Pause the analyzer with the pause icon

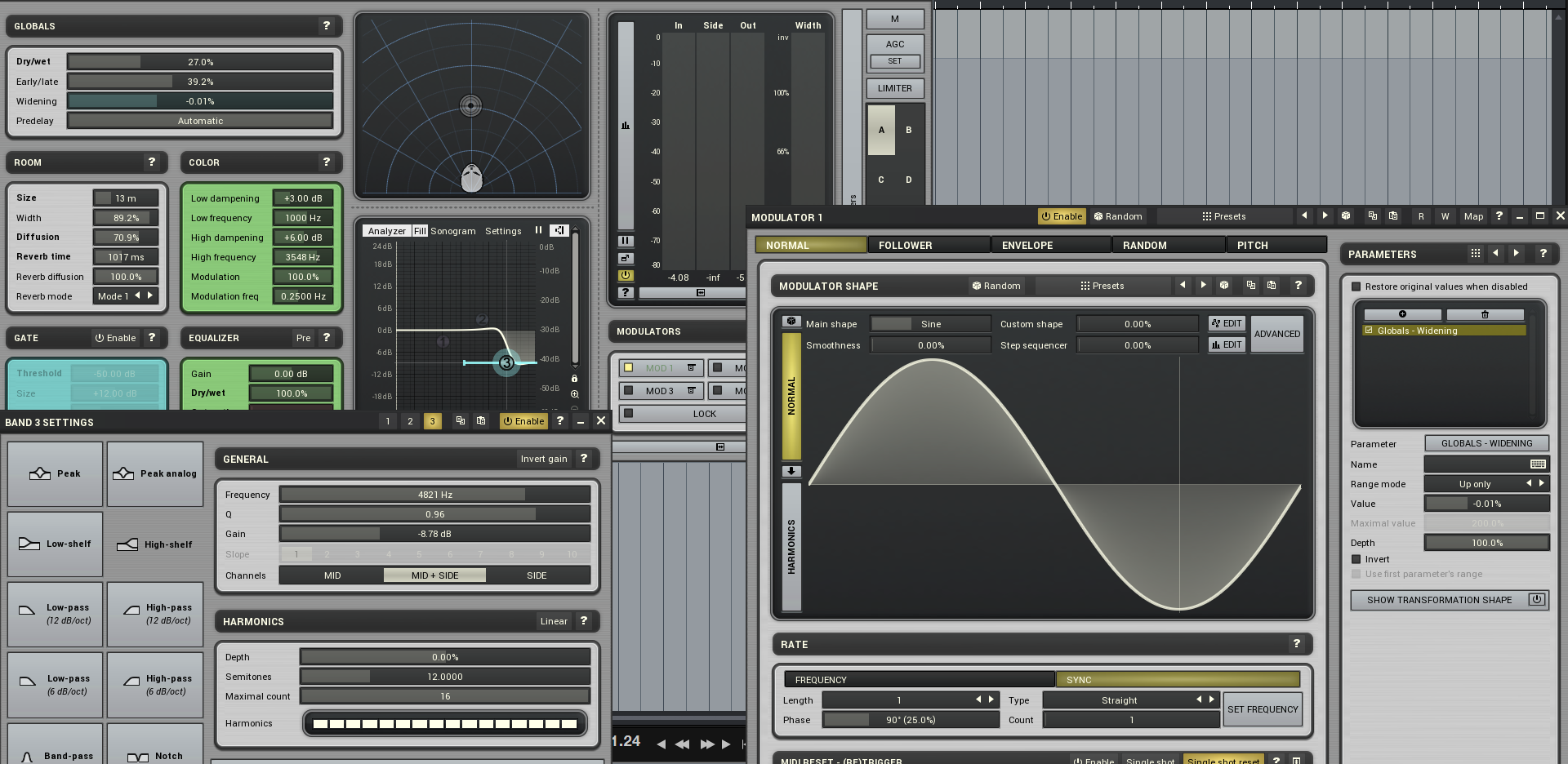pyautogui.click(x=537, y=230)
